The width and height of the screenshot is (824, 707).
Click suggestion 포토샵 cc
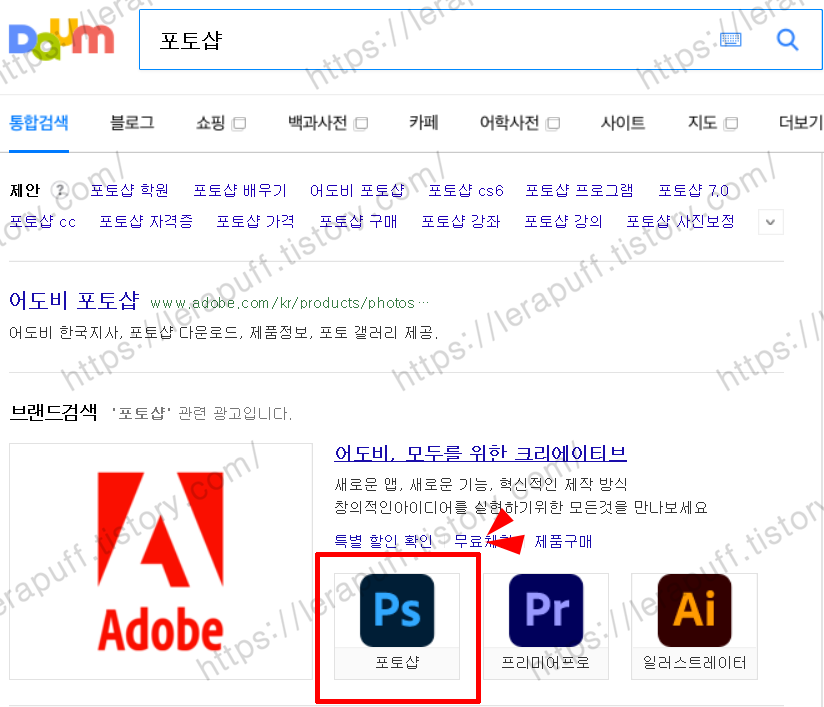pos(43,221)
